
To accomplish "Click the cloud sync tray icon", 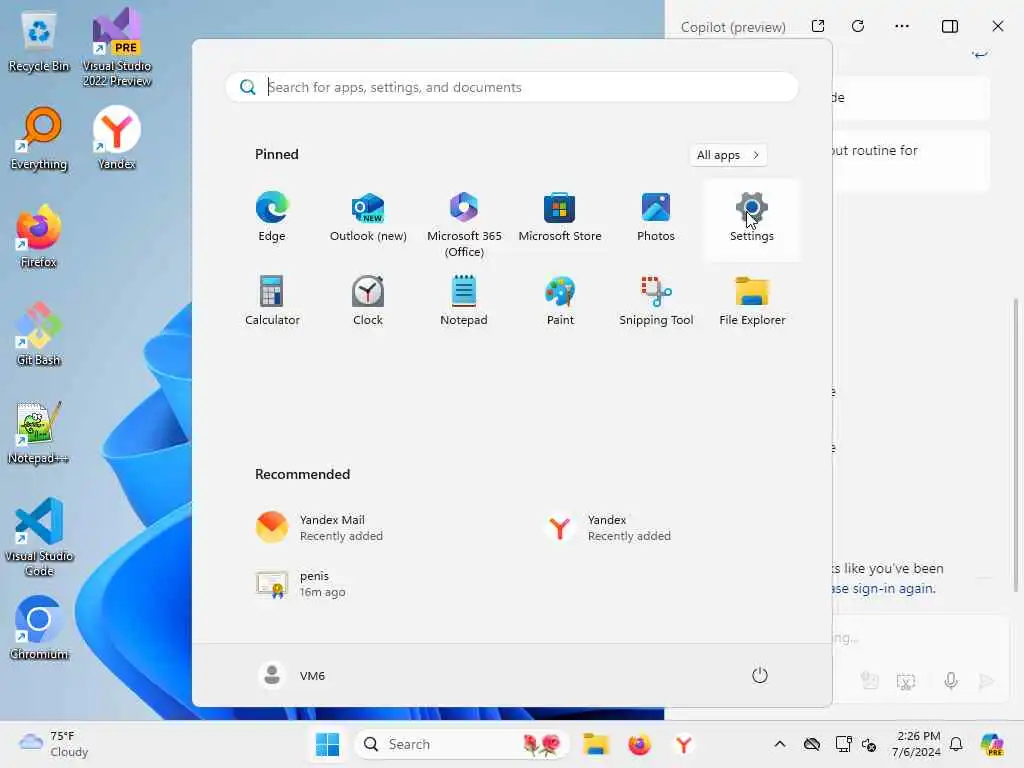I will pos(812,744).
